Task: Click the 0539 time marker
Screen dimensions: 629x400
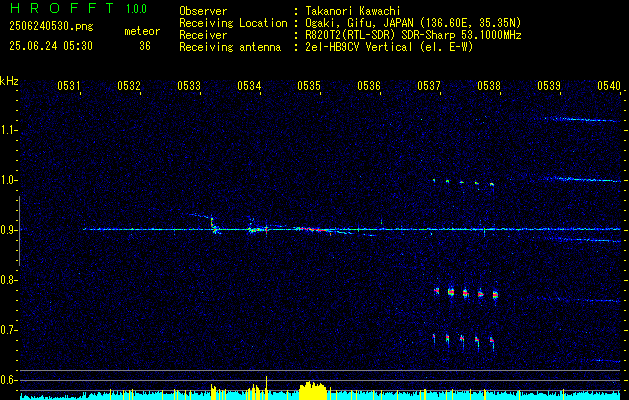Action: pos(549,85)
